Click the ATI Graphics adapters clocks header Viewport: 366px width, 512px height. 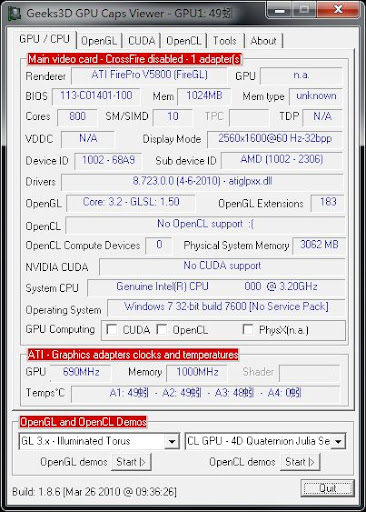[x=133, y=355]
